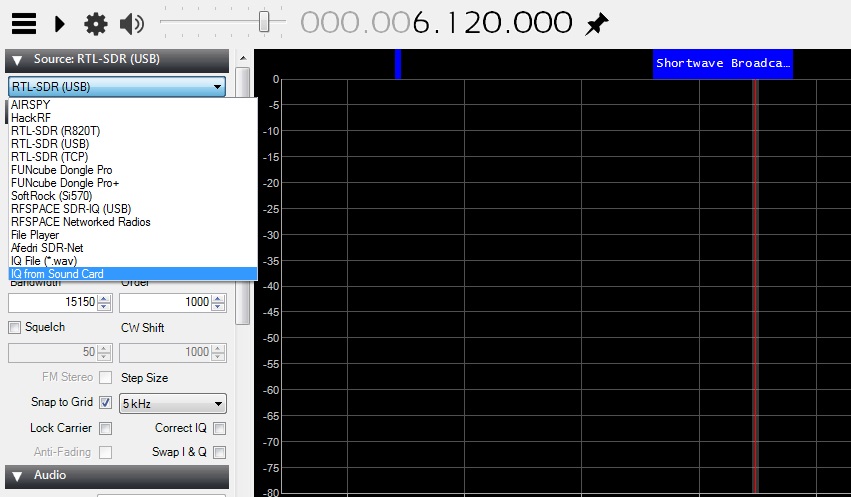Viewport: 851px width, 497px height.
Task: Click the filter Order 1000 field
Action: point(165,302)
